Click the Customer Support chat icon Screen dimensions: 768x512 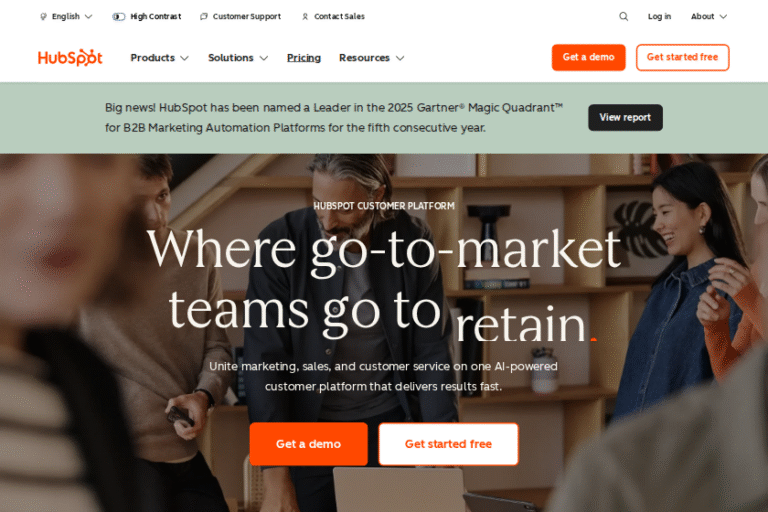[x=204, y=17]
